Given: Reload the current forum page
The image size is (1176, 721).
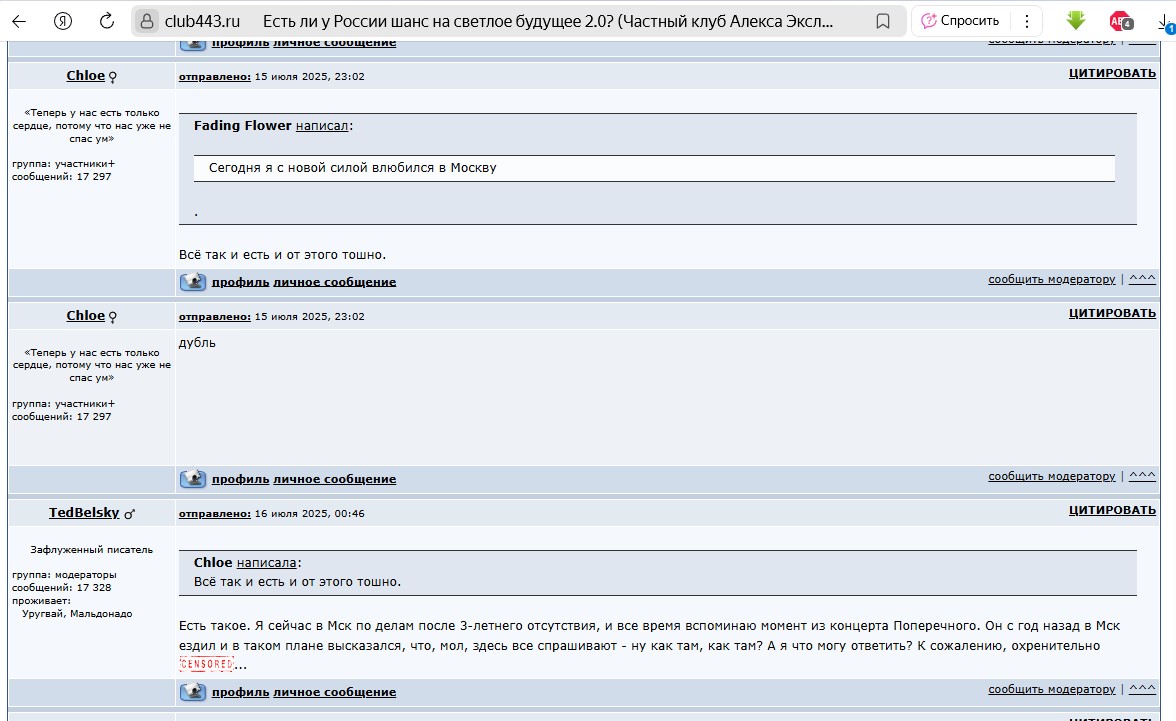Looking at the screenshot, I should click(106, 21).
